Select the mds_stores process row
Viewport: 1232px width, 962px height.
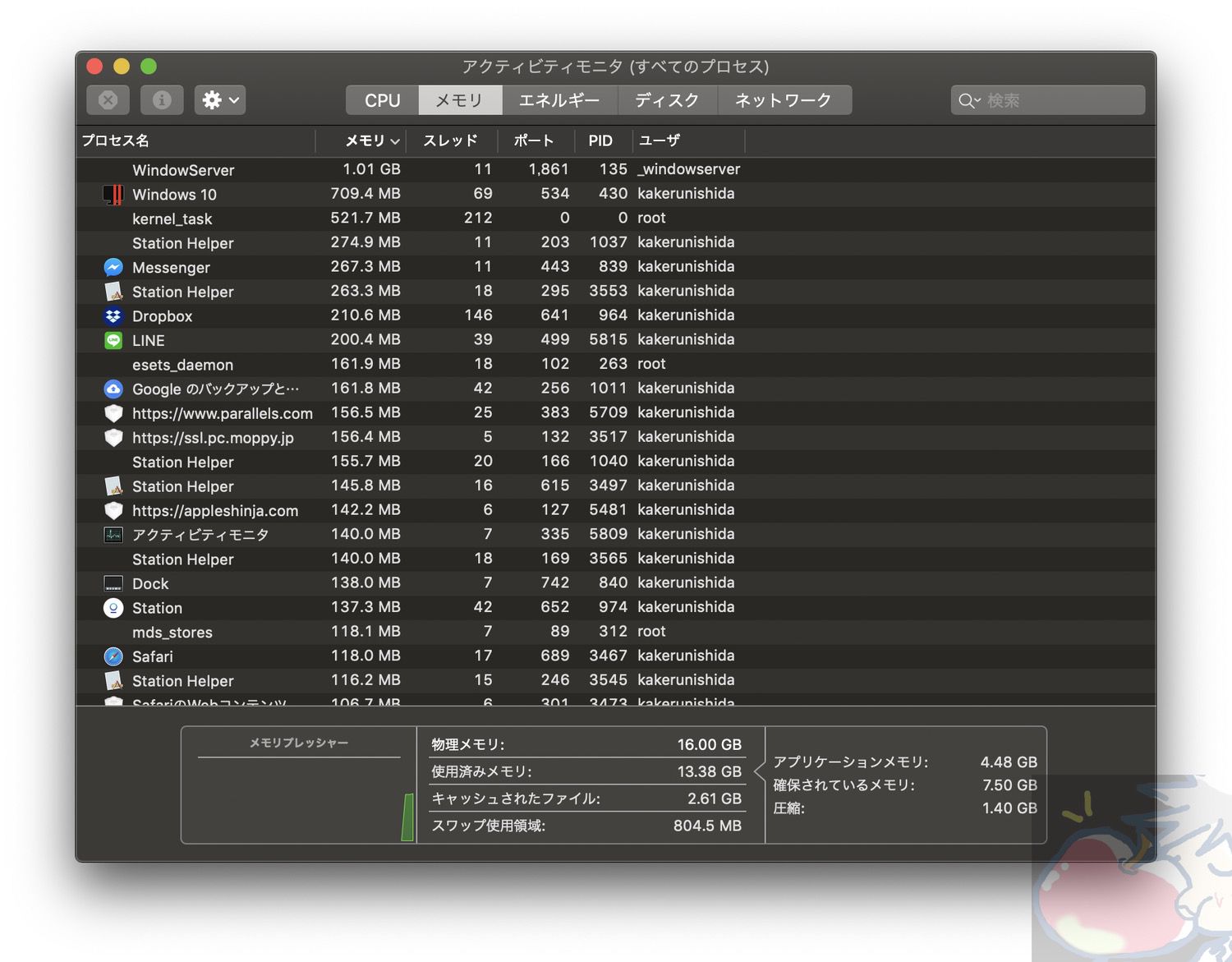tap(616, 632)
